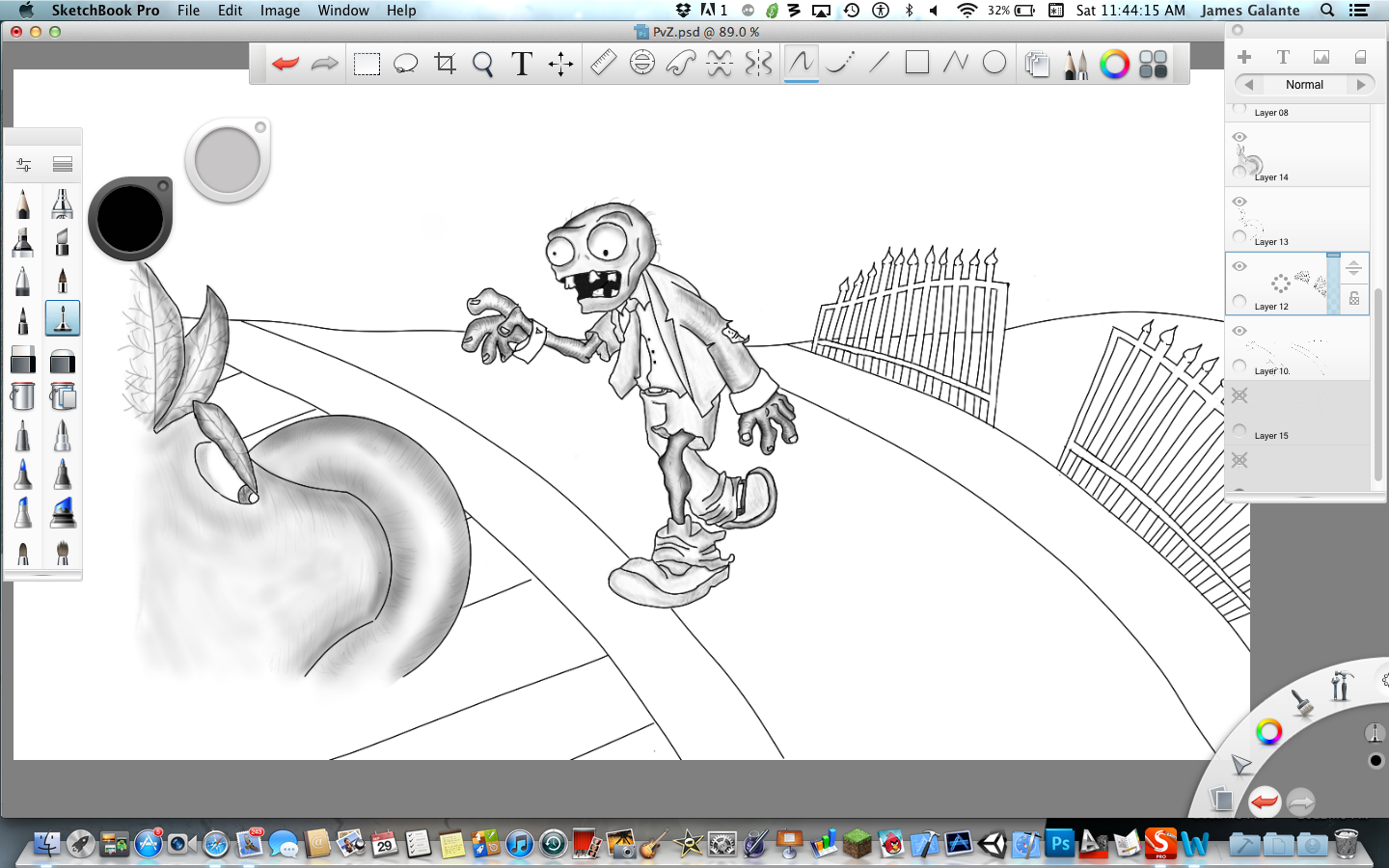Screen dimensions: 1389x868
Task: Open the Window menu
Action: 343,10
